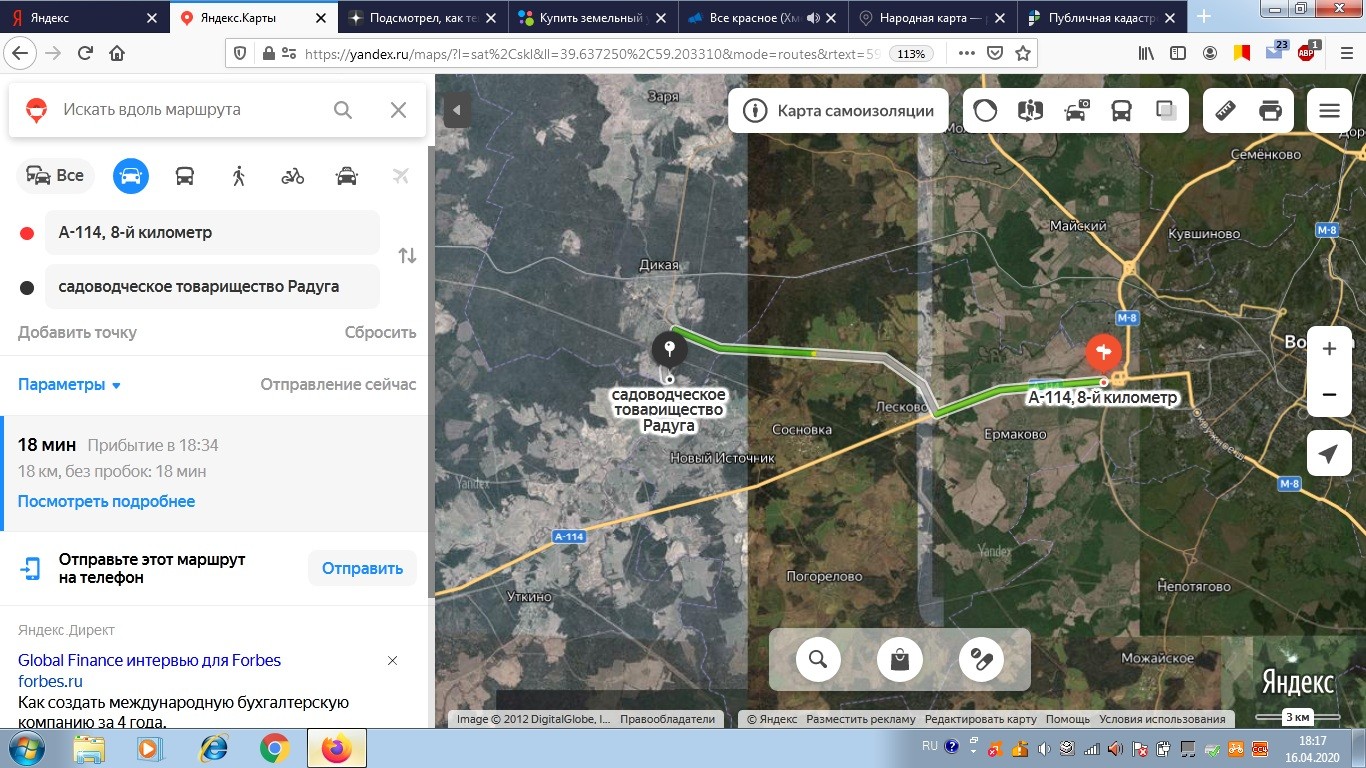
Task: Click the 'Искать вдоль маршрута' search field
Action: [x=190, y=110]
